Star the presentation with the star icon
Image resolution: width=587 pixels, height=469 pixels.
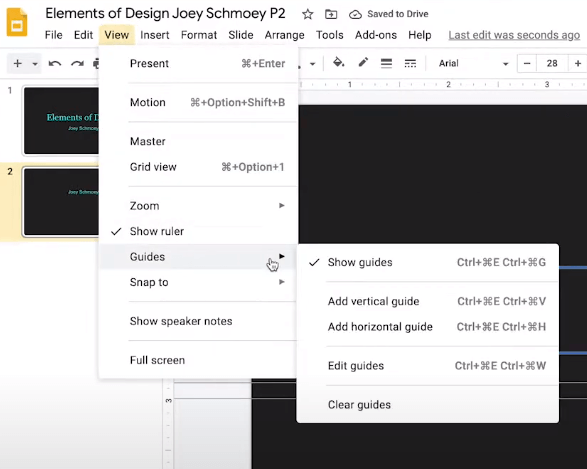[x=308, y=15]
